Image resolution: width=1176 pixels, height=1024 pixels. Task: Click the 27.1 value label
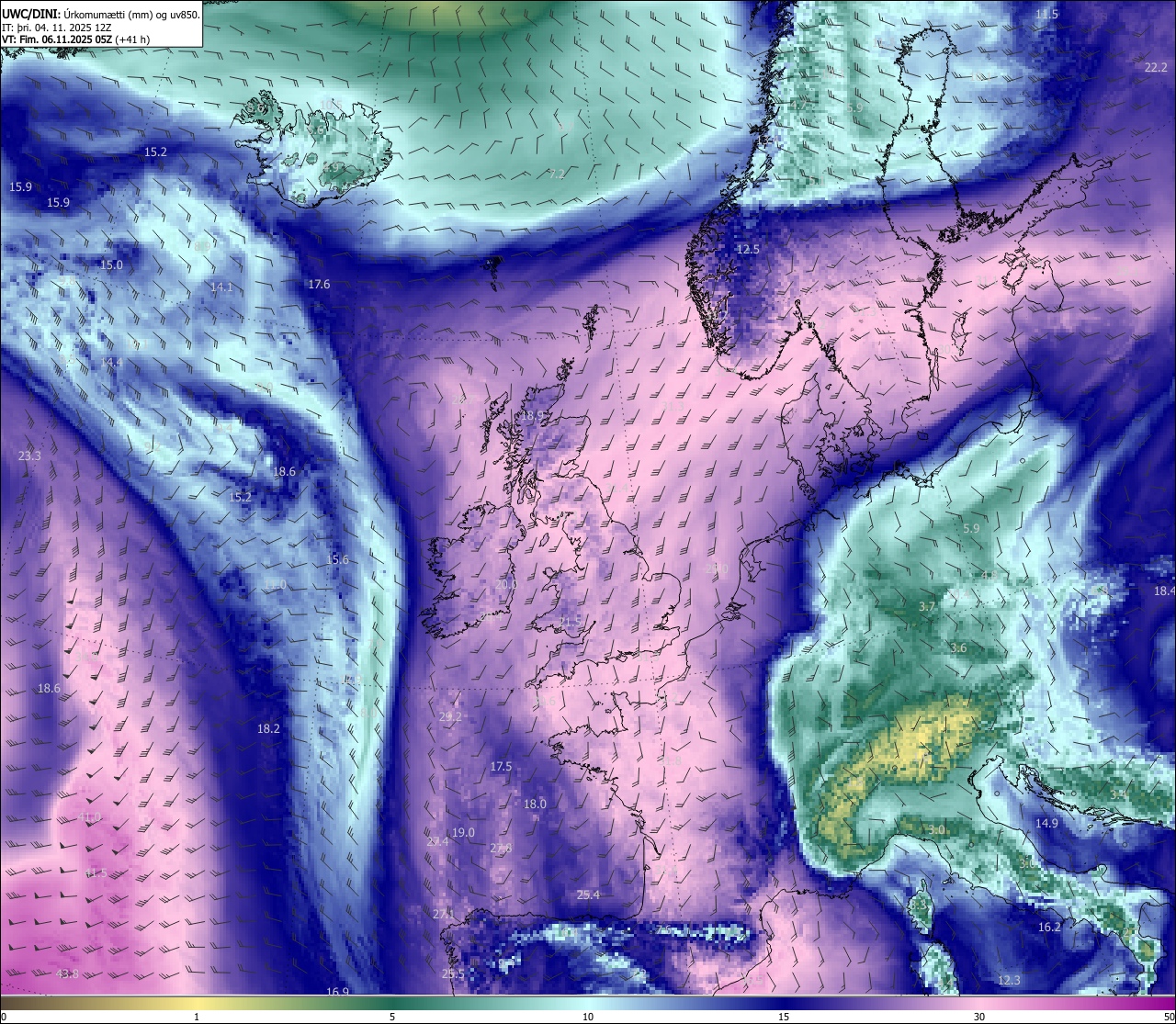click(x=443, y=914)
